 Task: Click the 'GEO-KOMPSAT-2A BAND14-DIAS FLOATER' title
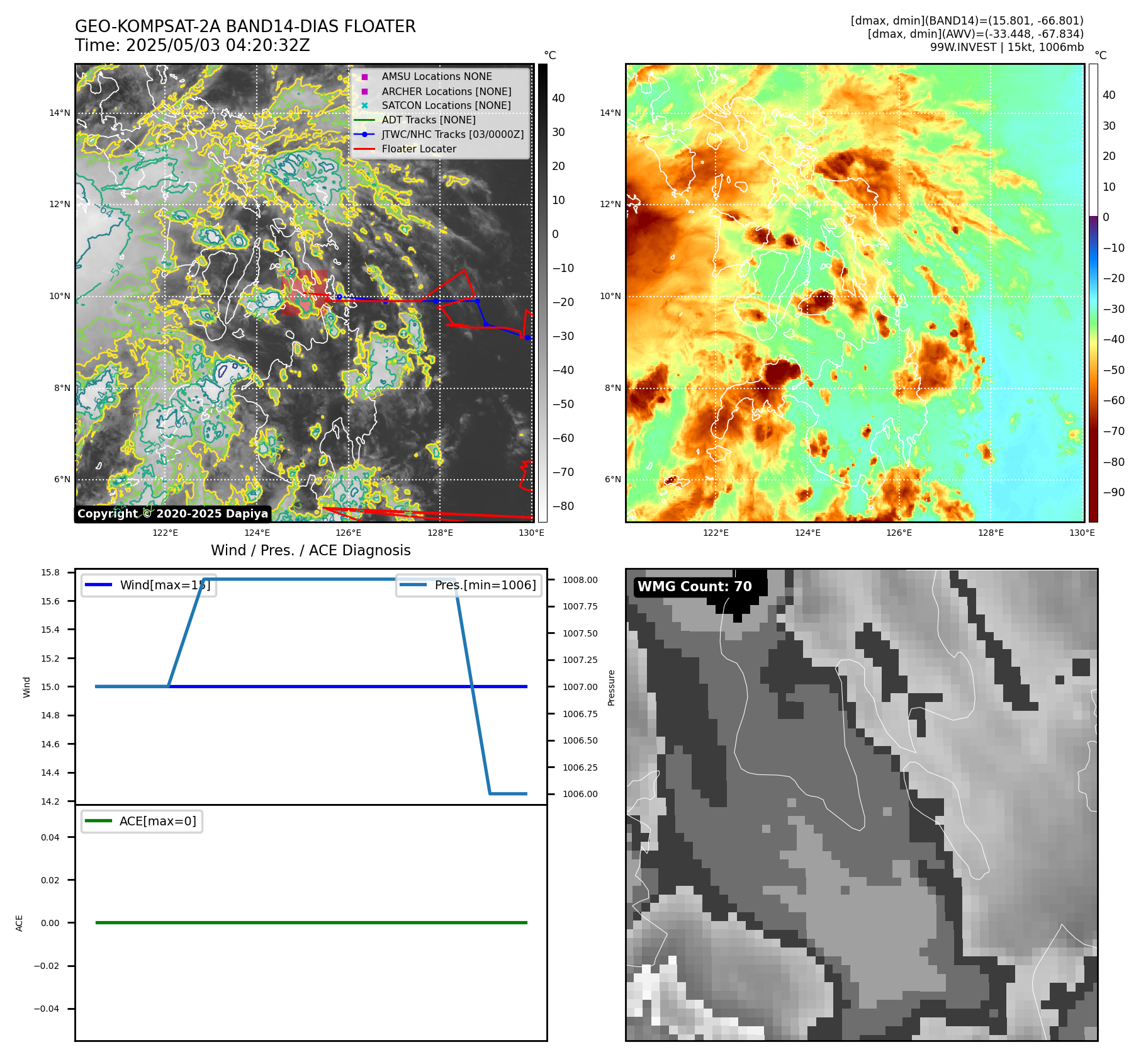[x=245, y=26]
